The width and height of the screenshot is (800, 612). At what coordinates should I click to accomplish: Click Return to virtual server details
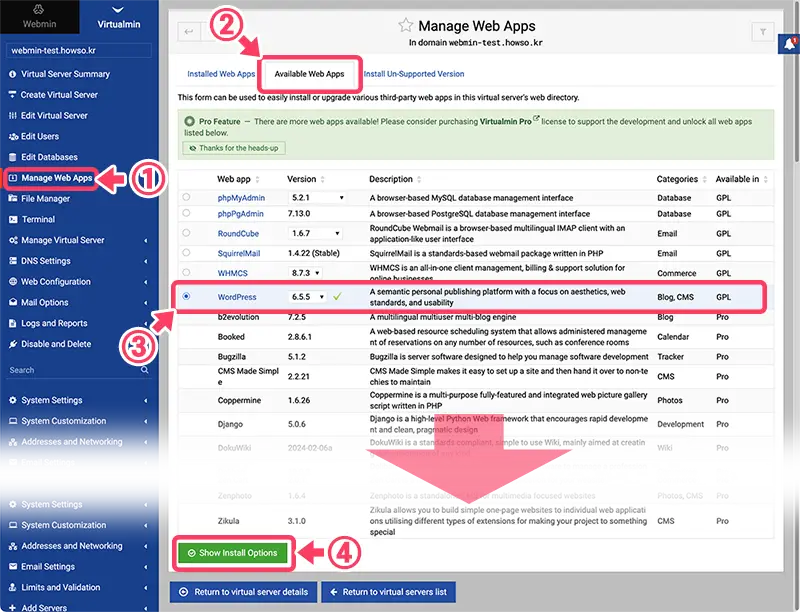pos(244,592)
